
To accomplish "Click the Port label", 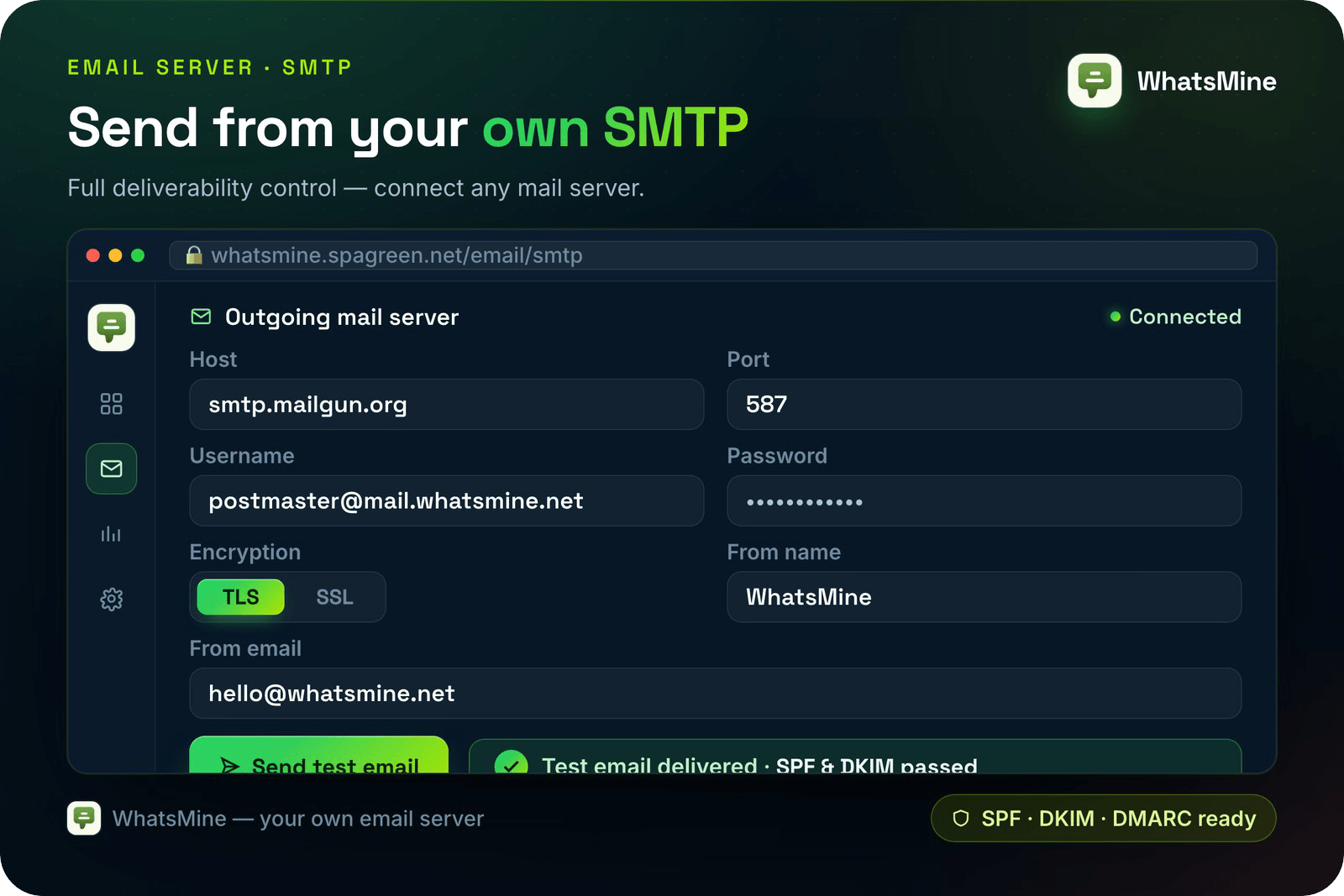I will tap(748, 359).
